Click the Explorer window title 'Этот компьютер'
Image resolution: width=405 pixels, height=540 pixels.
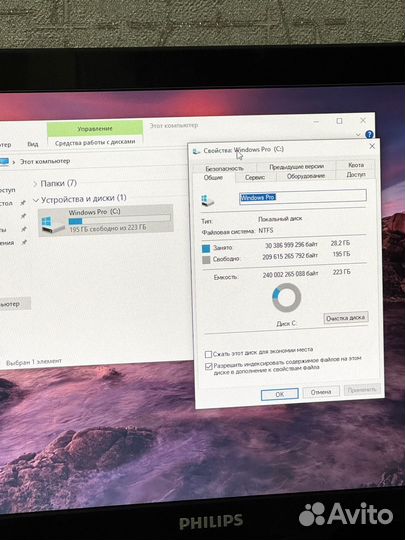tap(174, 125)
